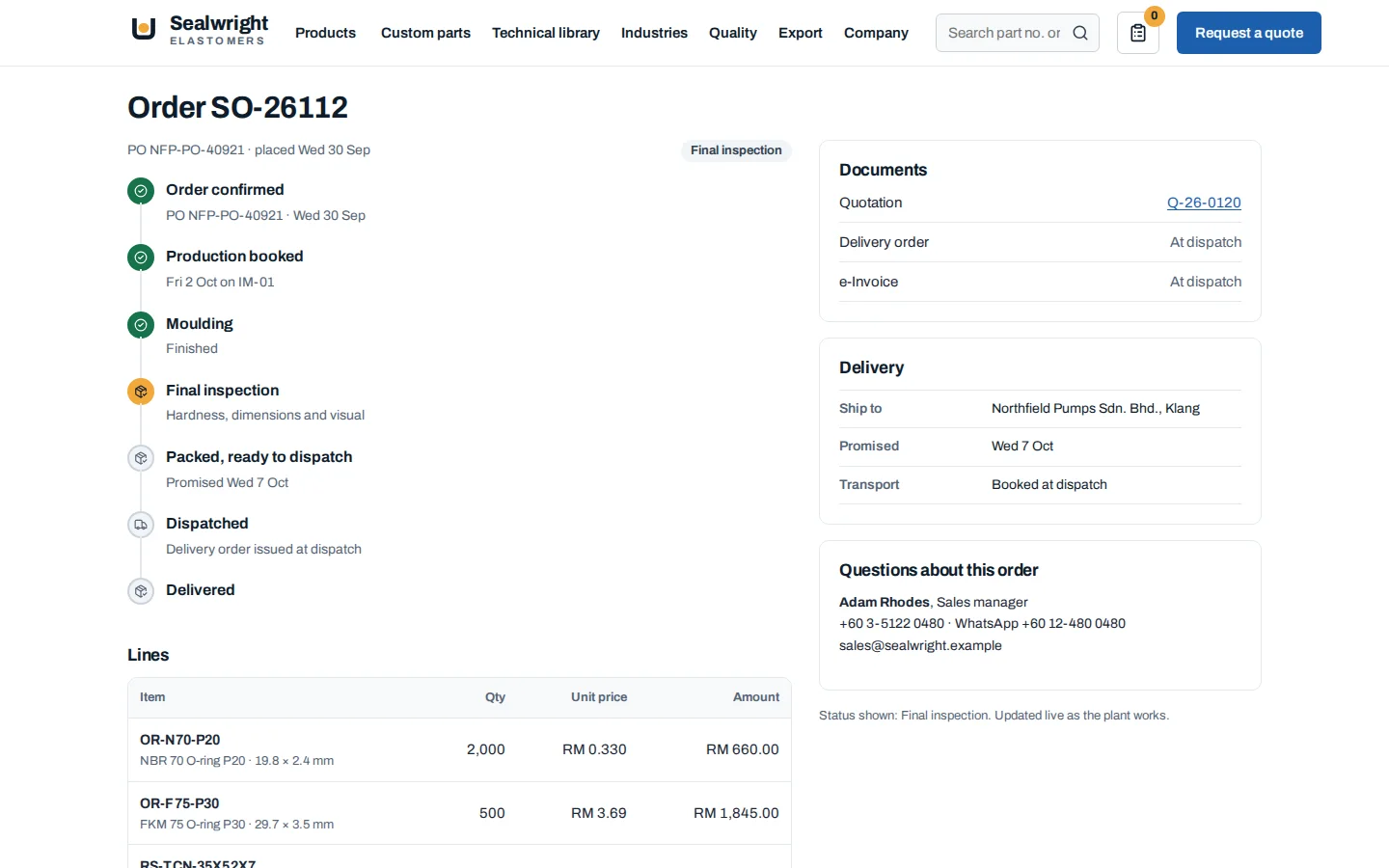This screenshot has height=868, width=1389.
Task: Open the Export page
Action: click(x=801, y=33)
